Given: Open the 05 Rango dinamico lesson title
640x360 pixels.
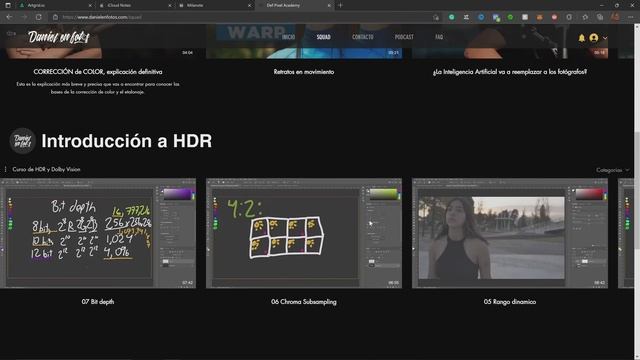Looking at the screenshot, I should pyautogui.click(x=510, y=302).
